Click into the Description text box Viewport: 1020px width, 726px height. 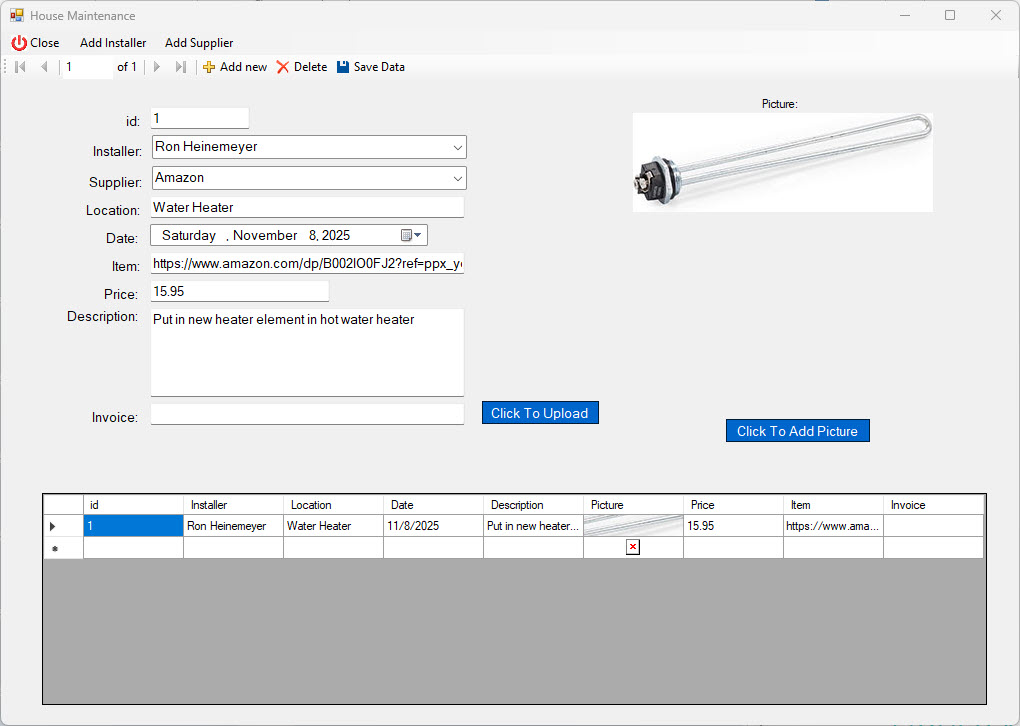[307, 352]
